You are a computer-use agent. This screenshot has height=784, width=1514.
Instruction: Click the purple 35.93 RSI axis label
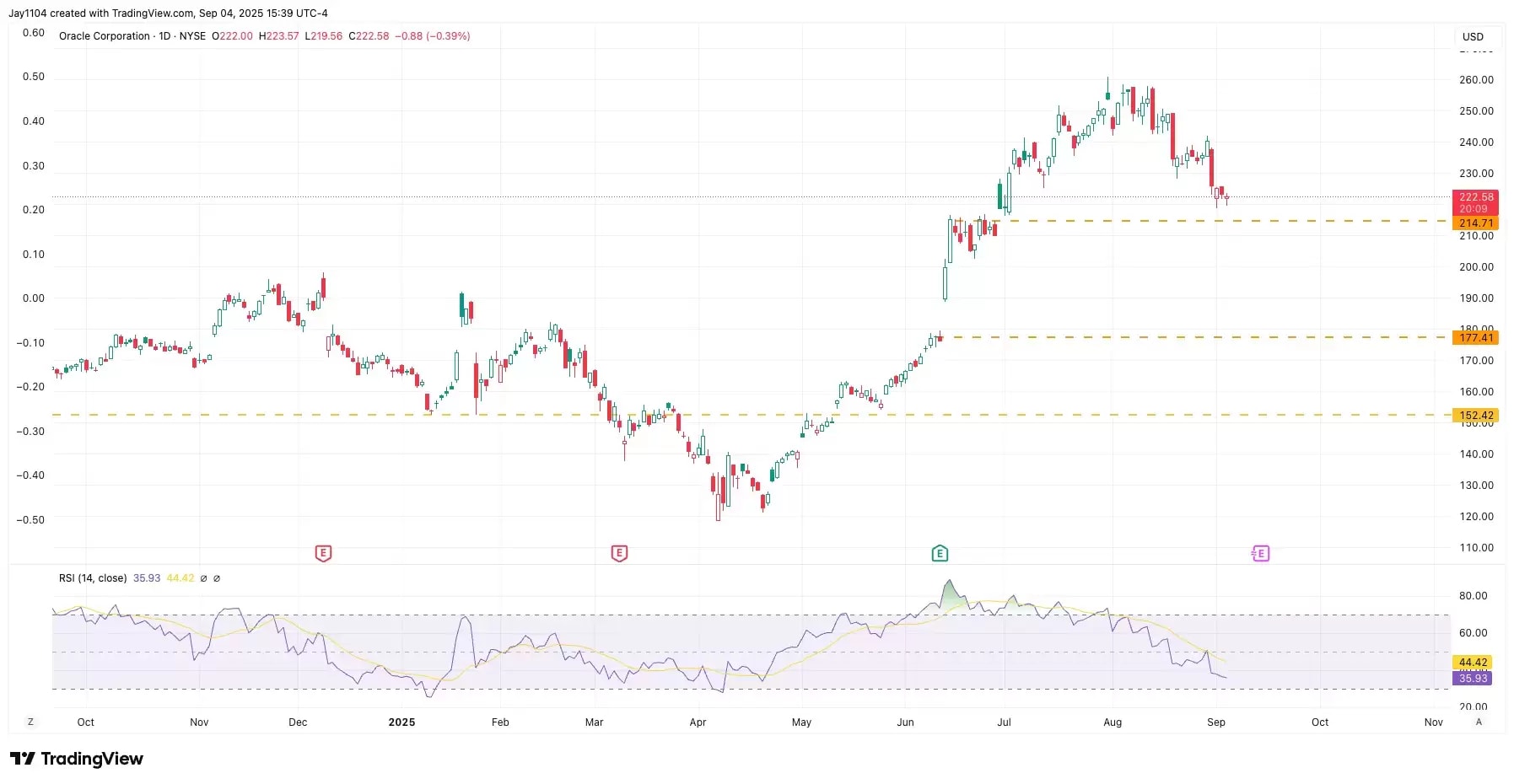tap(1473, 679)
